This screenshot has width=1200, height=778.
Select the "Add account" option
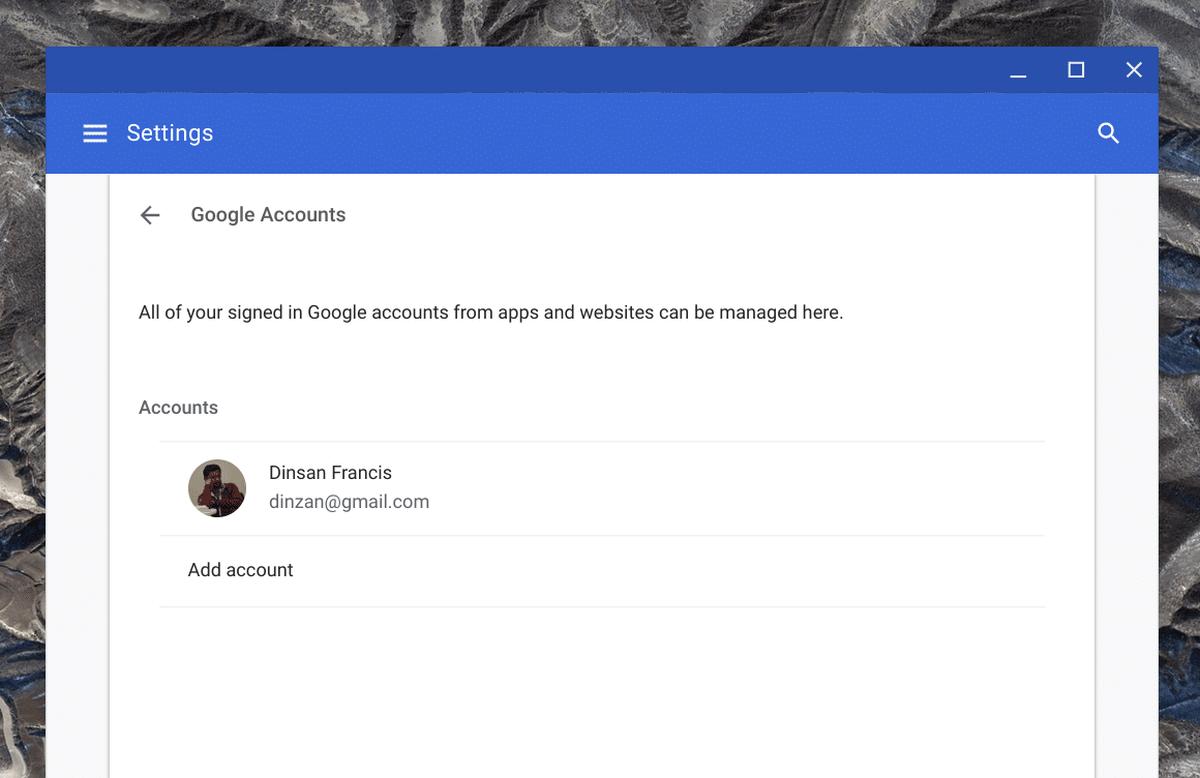pos(241,570)
